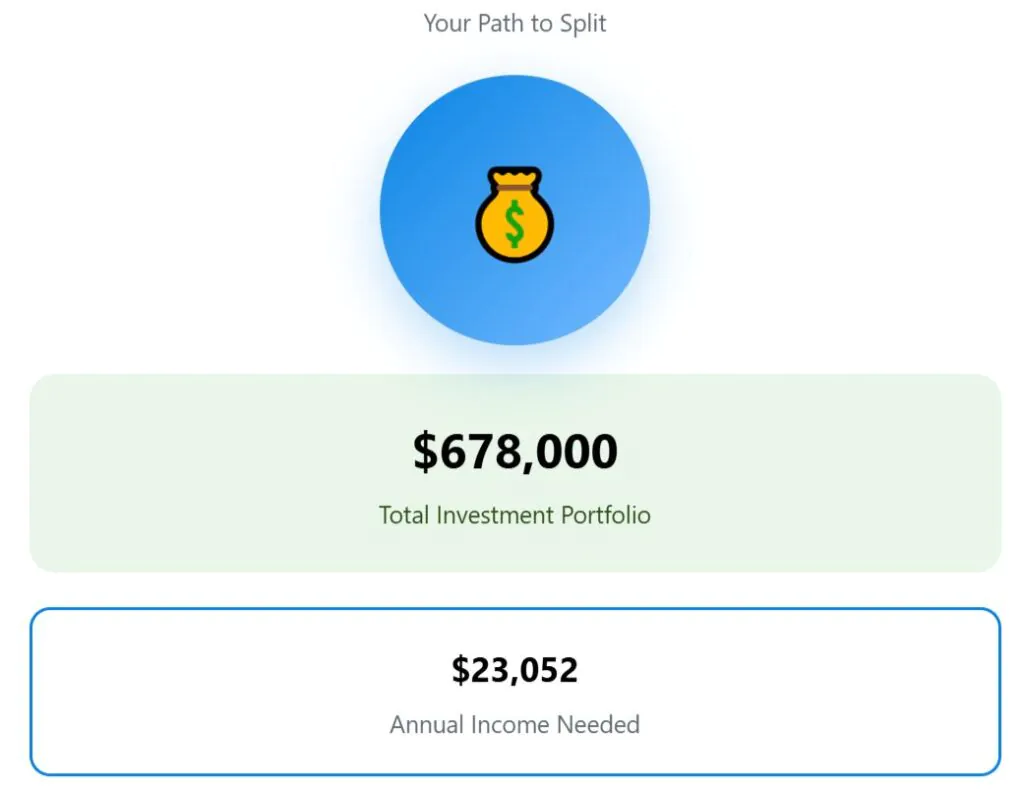This screenshot has width=1024, height=789.
Task: Click the word "Income" in the bottom card
Action: click(x=511, y=724)
